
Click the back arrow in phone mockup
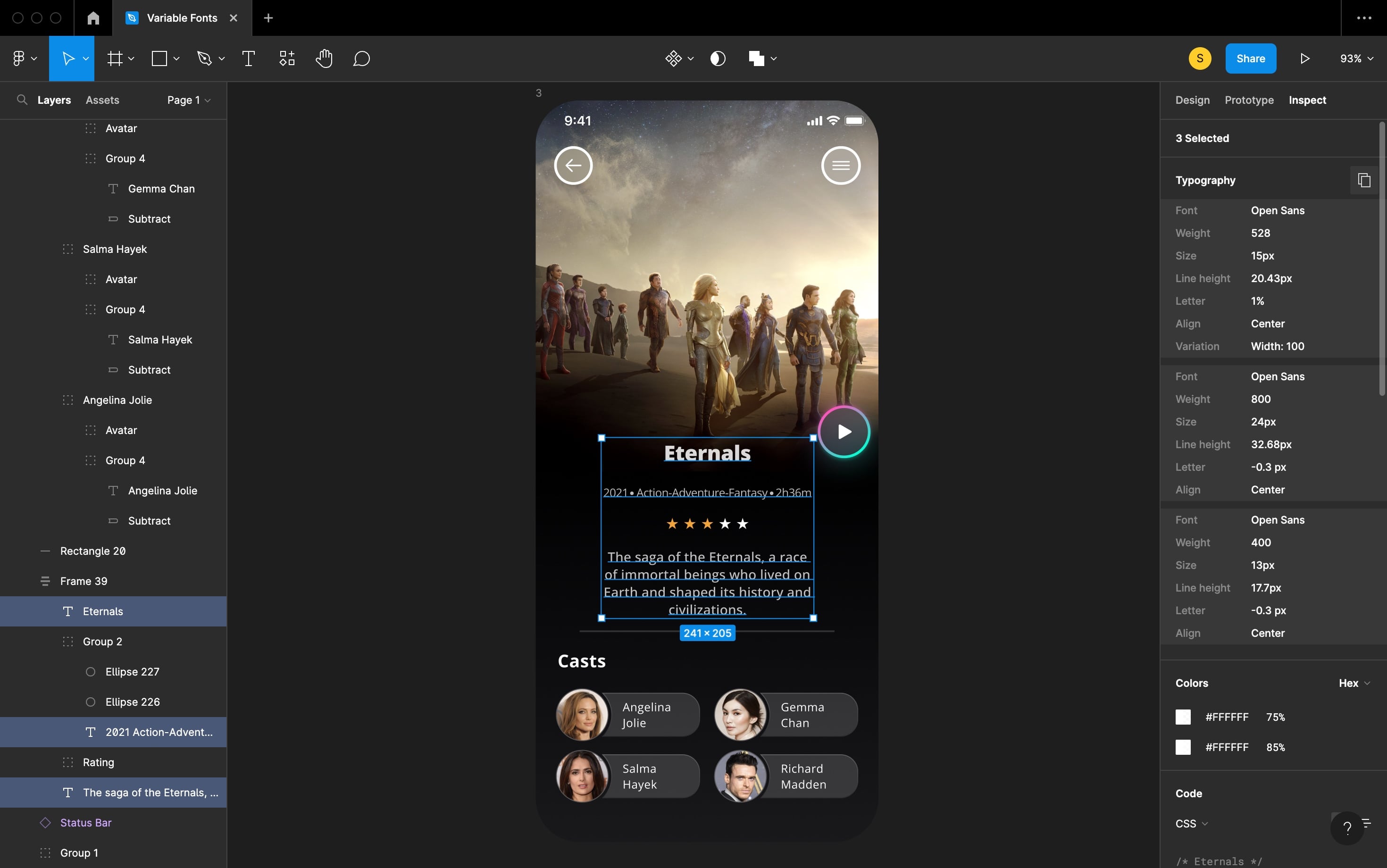[x=573, y=165]
